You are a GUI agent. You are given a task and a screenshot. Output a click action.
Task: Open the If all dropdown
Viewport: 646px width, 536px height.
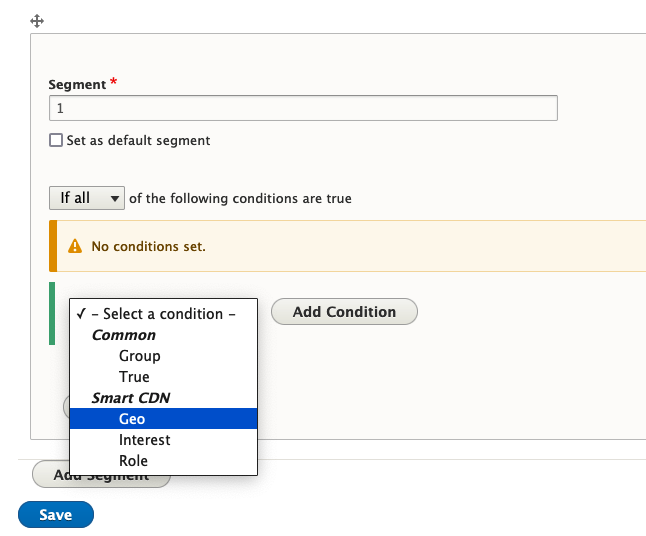click(x=86, y=198)
